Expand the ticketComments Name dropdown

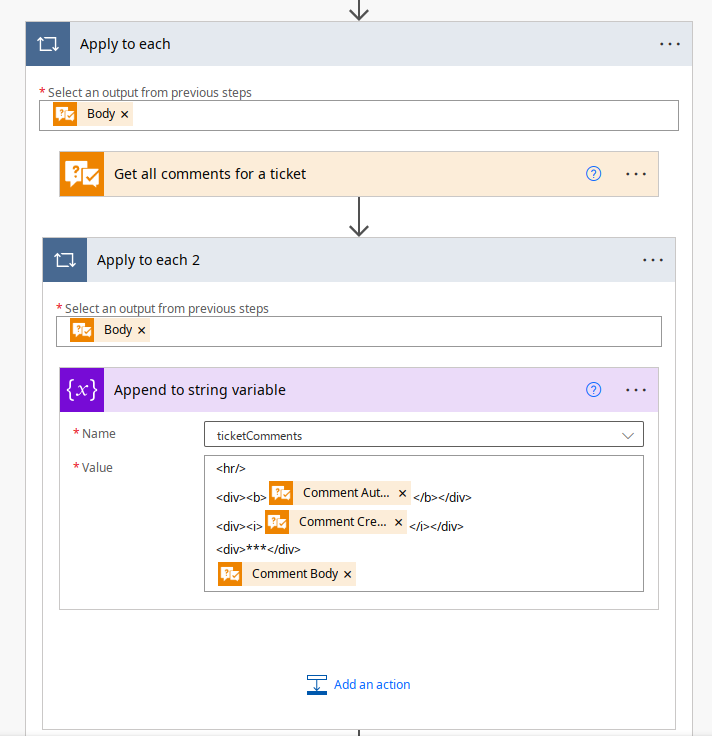628,435
